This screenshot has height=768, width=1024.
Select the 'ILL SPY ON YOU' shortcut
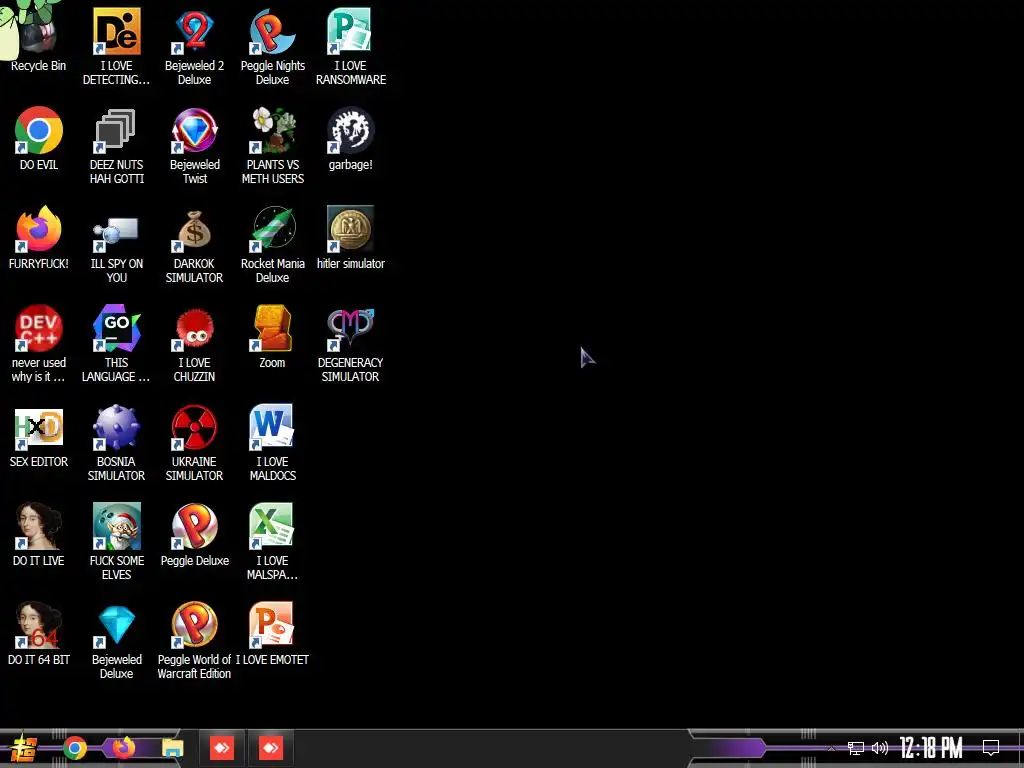[116, 229]
